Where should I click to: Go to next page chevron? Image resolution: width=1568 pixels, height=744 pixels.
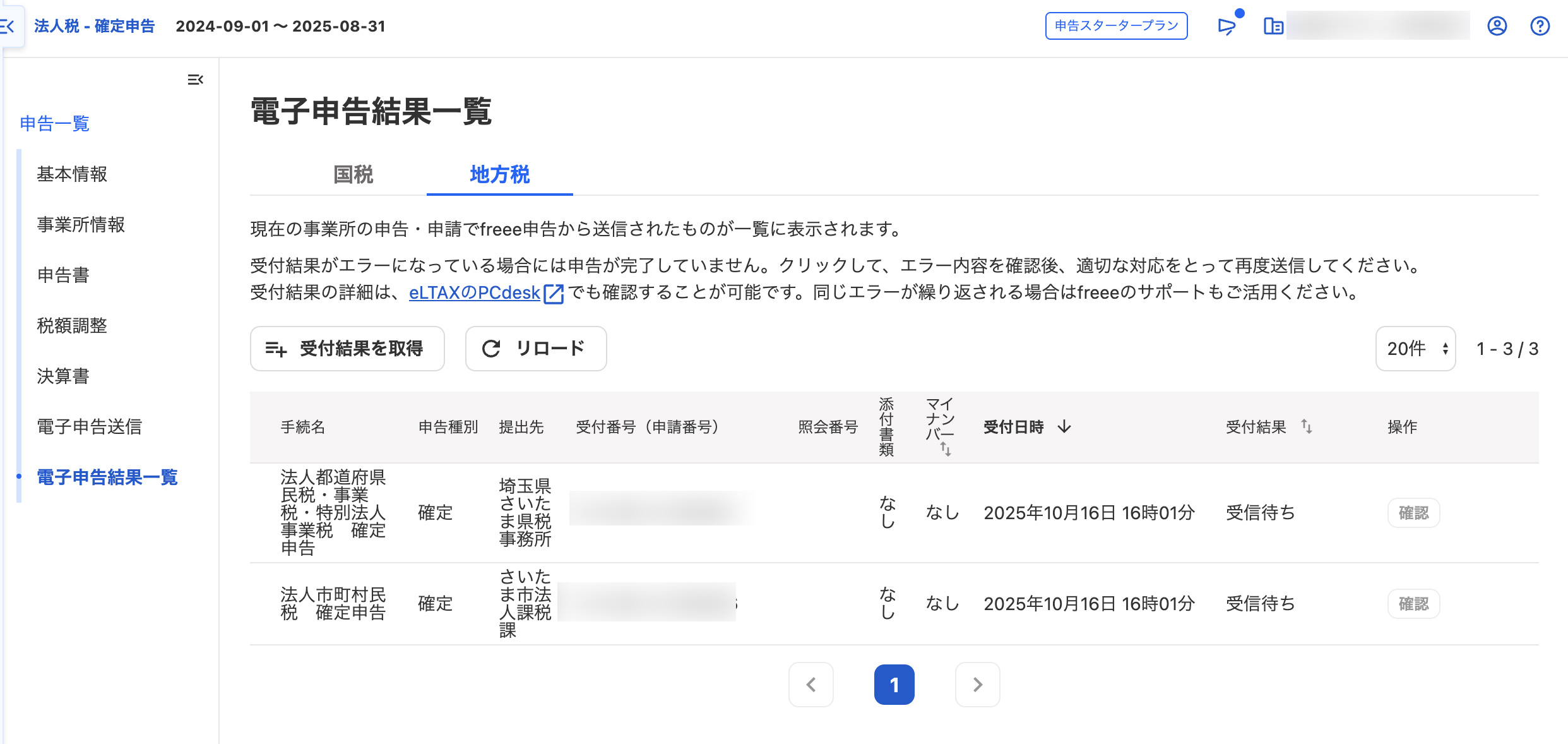click(977, 685)
